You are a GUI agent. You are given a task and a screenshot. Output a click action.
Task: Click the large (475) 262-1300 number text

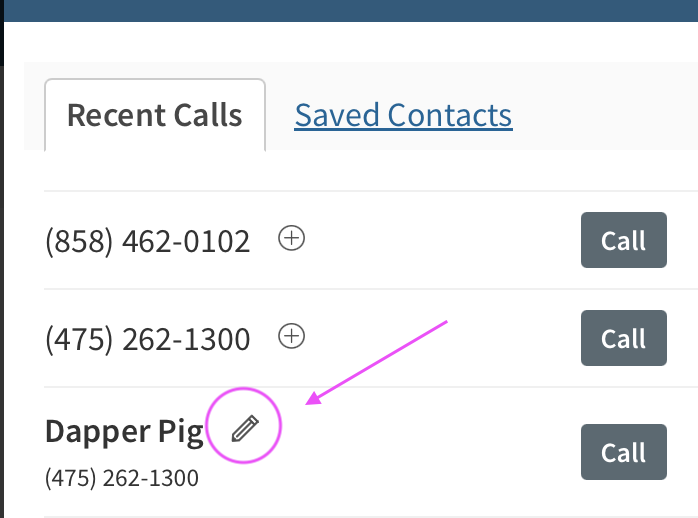point(147,339)
